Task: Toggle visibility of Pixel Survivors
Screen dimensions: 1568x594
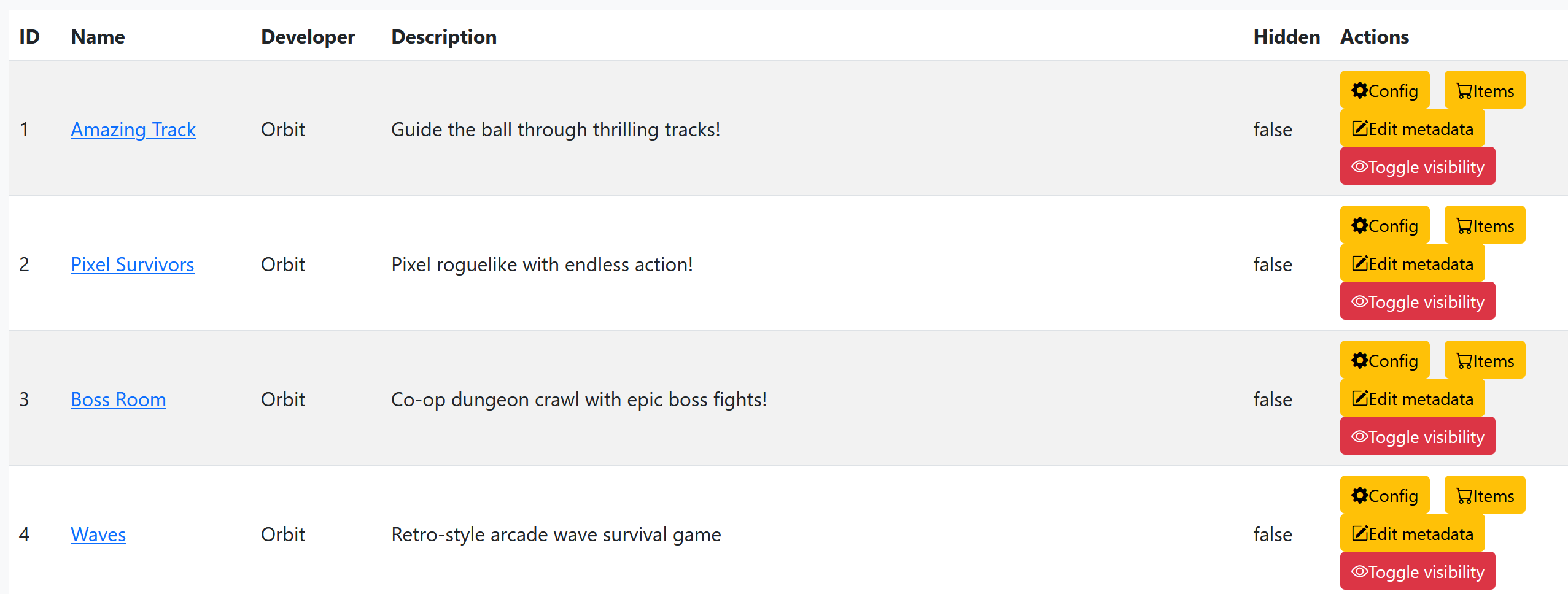Action: coord(1418,301)
